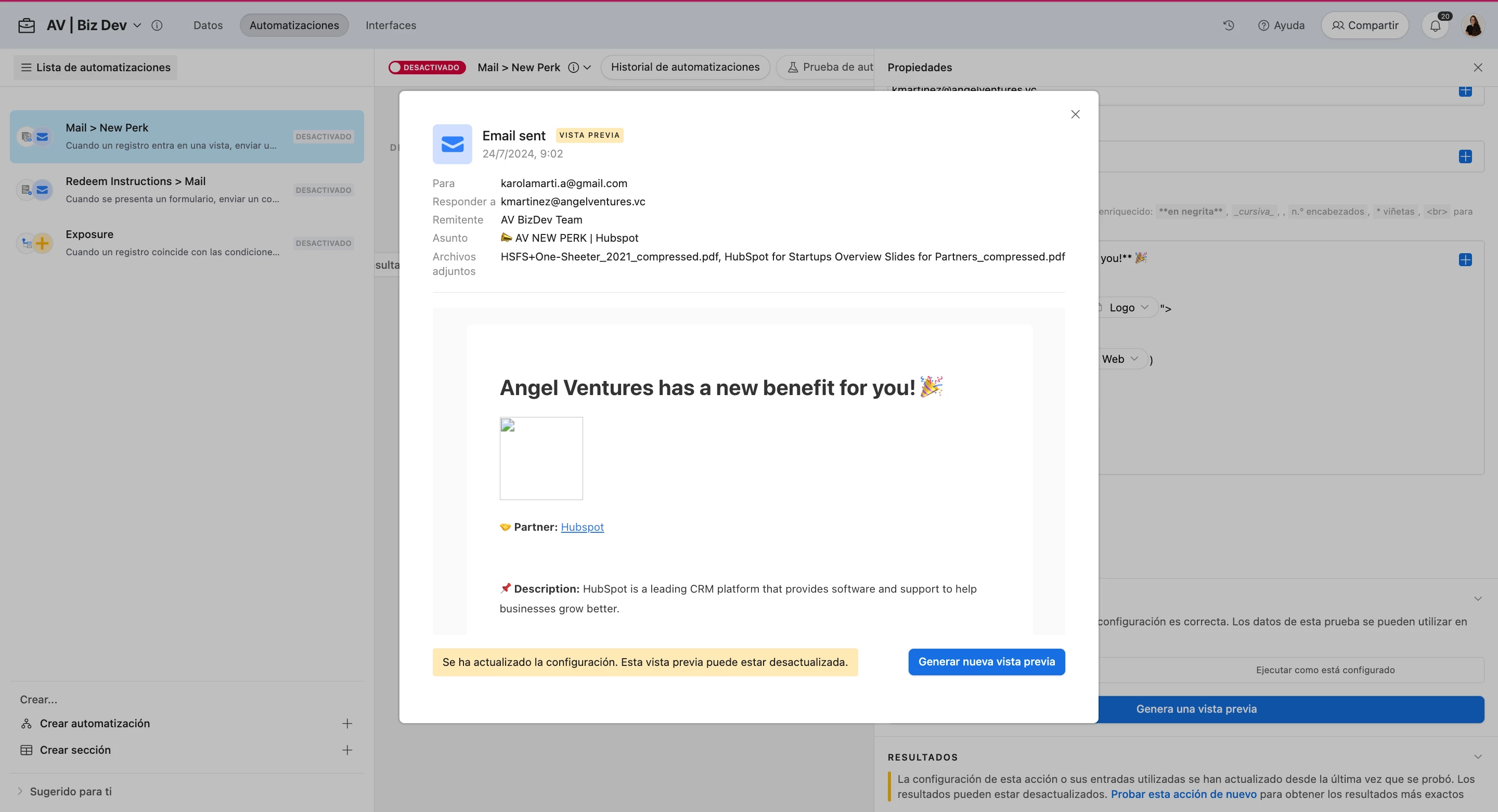
Task: Click the plus icon beside Crear automatización
Action: (347, 724)
